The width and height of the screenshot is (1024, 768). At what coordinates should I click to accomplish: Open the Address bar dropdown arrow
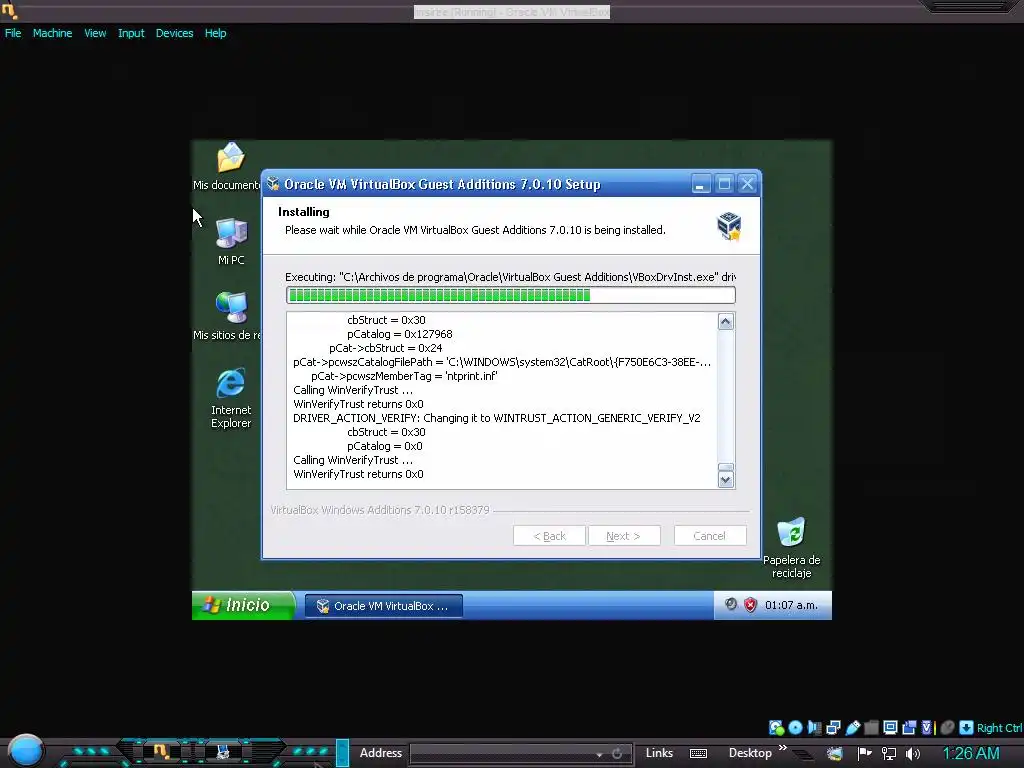pos(600,754)
